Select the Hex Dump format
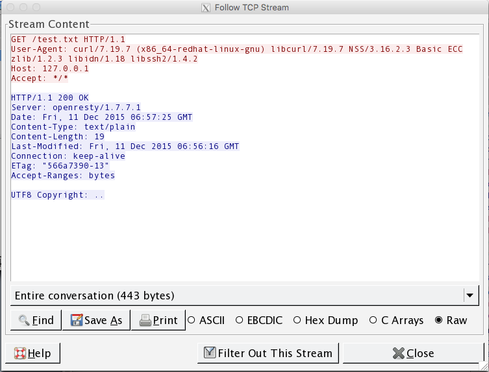This screenshot has width=489, height=372. 325,320
